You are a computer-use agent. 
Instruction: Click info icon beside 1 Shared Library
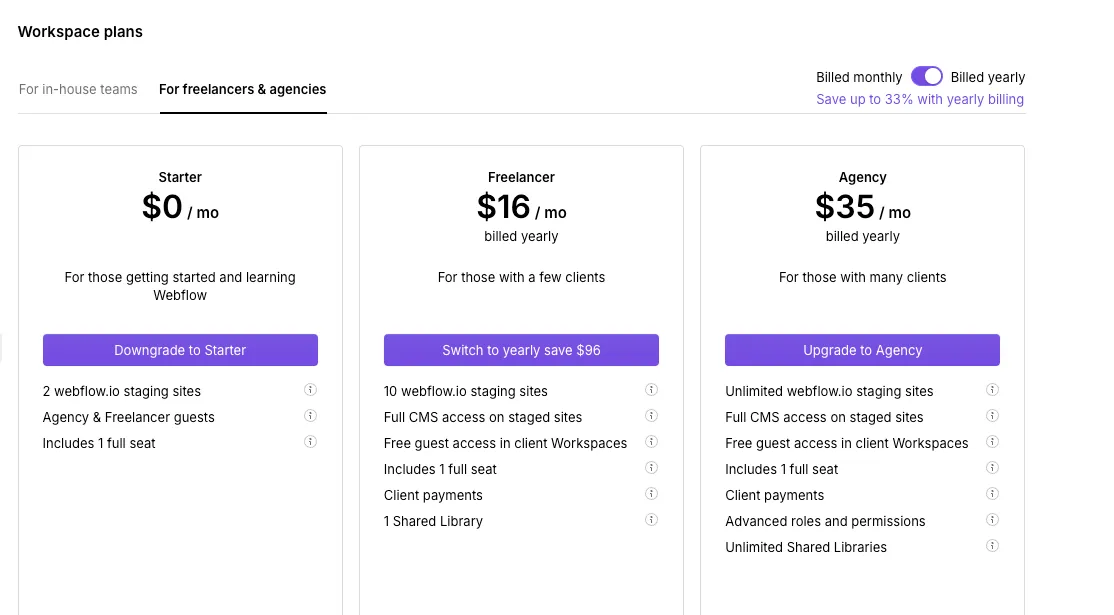651,520
